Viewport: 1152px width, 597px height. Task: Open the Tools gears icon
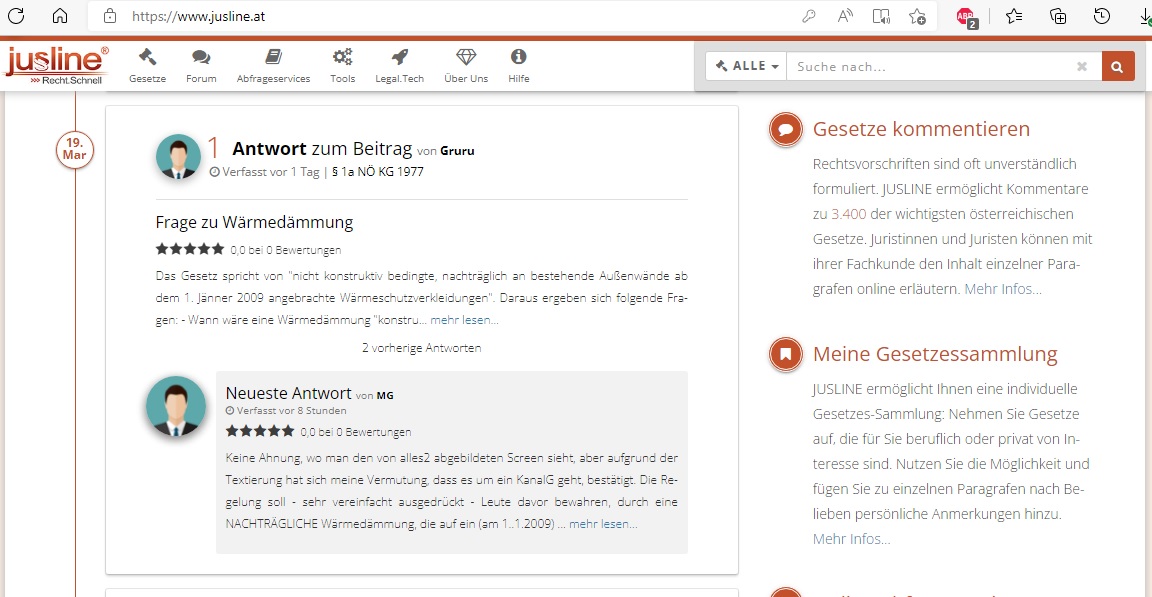342,58
